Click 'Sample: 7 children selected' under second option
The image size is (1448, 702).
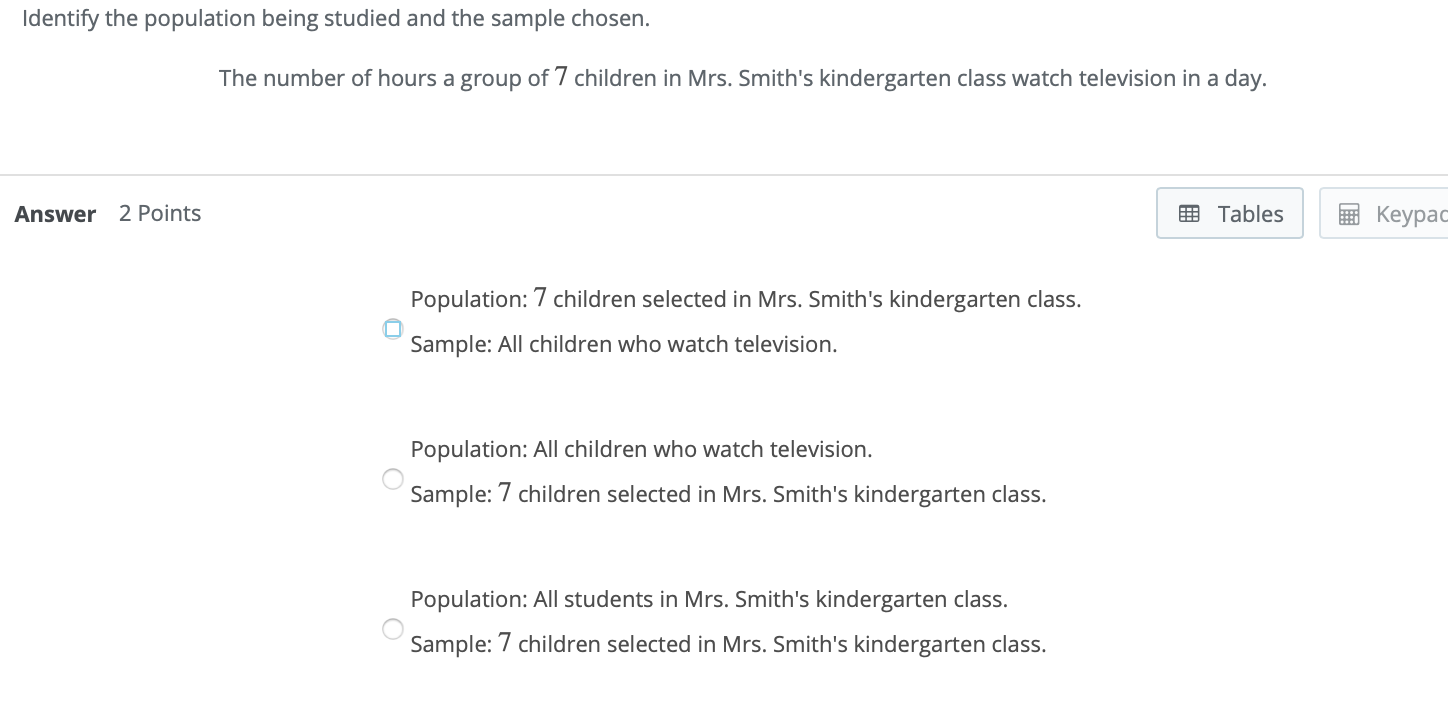(x=727, y=494)
